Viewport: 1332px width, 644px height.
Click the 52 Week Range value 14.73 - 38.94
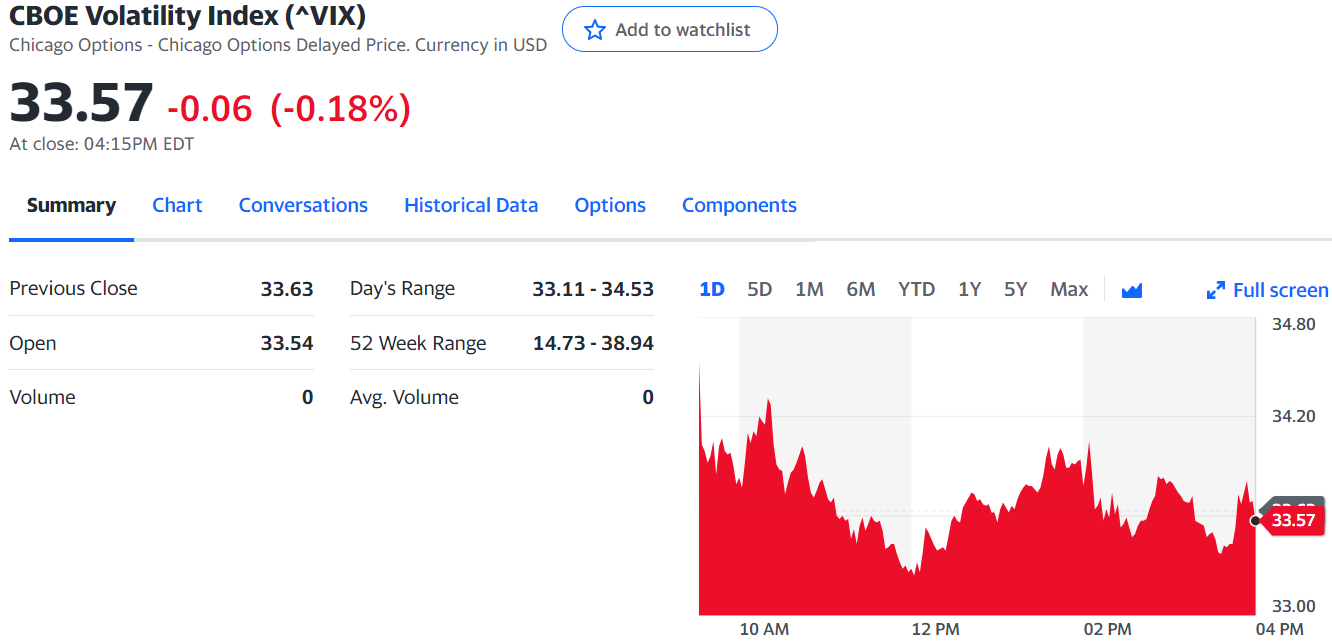pyautogui.click(x=593, y=343)
